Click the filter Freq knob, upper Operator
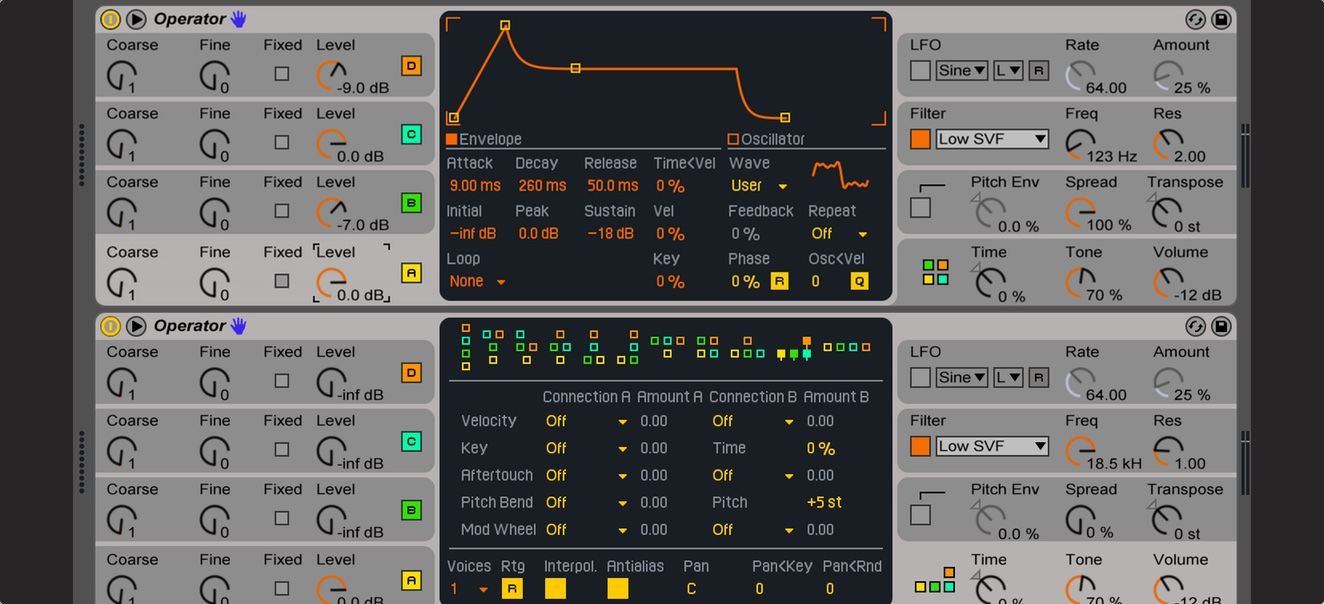The width and height of the screenshot is (1324, 604). pos(1080,144)
